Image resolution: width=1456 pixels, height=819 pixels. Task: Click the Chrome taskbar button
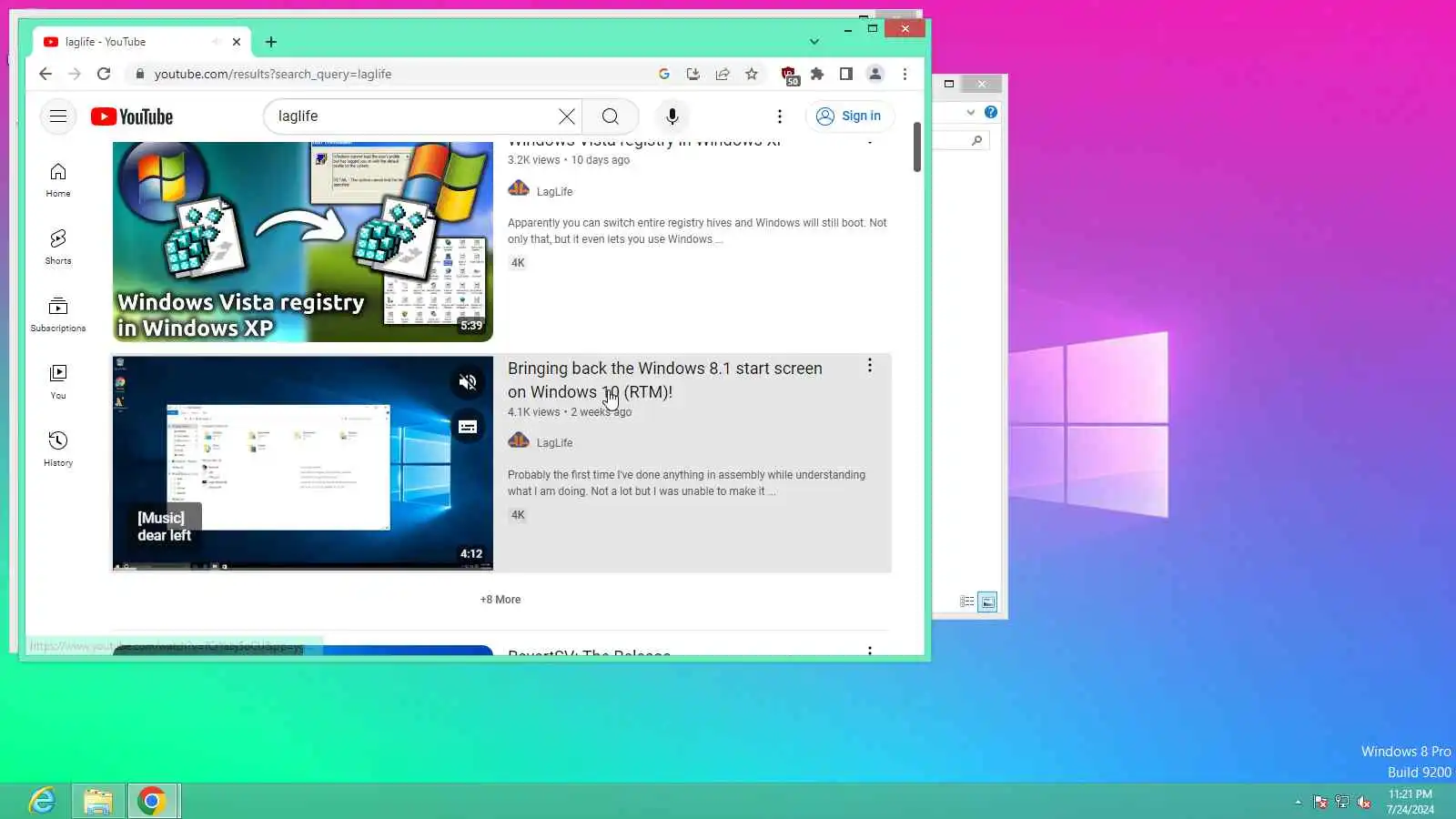152,801
